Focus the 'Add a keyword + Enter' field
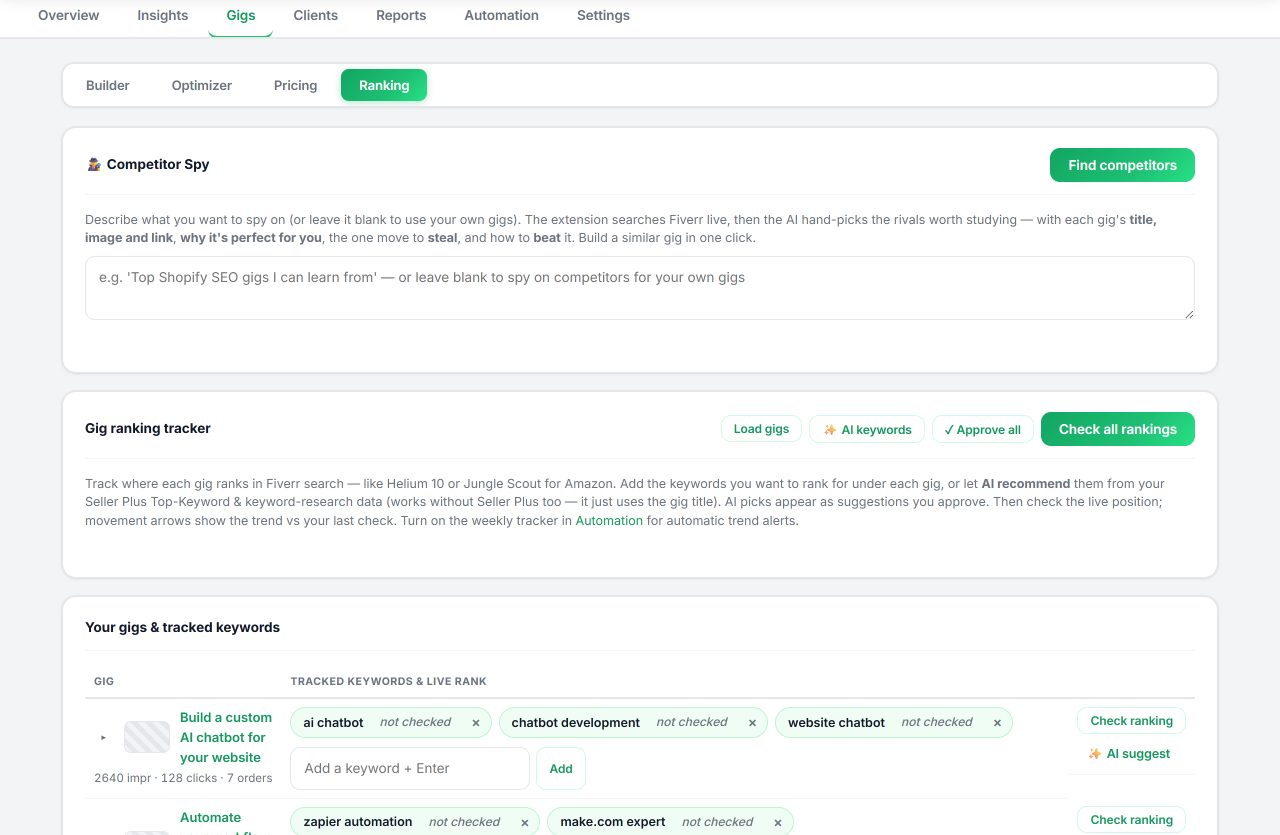The height and width of the screenshot is (835, 1280). click(410, 768)
